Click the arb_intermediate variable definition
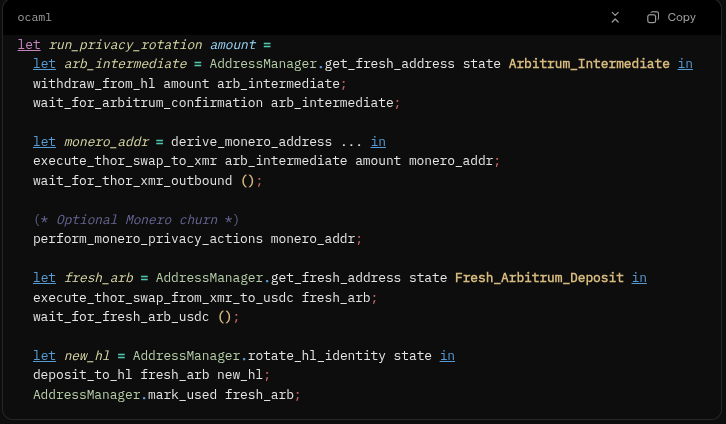Screen dimensions: 726x424 tap(125, 64)
